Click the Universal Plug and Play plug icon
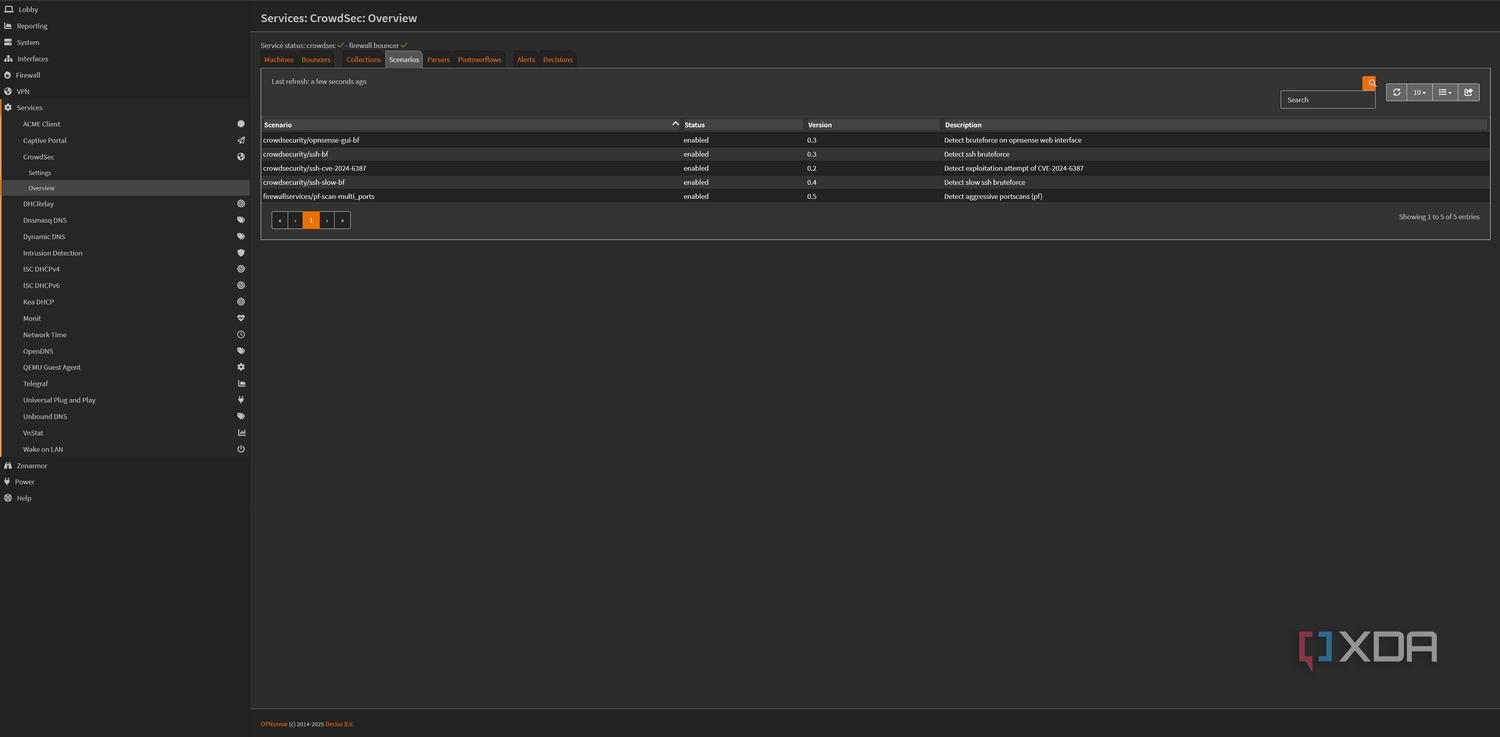1500x737 pixels. [x=241, y=400]
